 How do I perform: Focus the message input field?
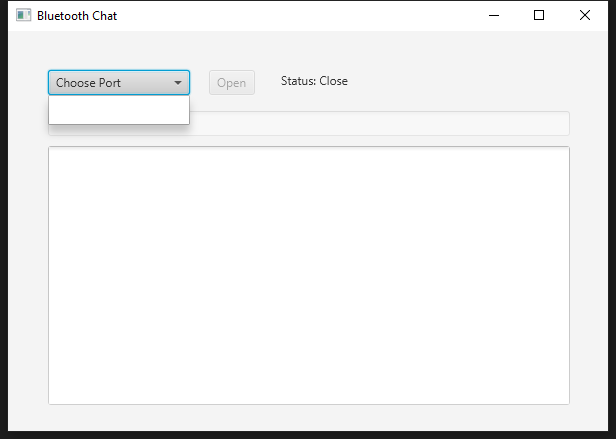tap(380, 124)
